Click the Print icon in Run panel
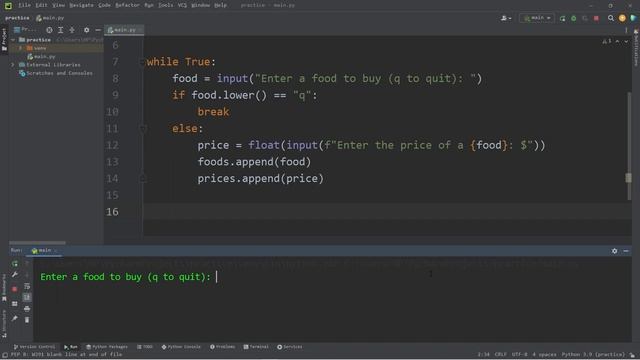 [27, 309]
